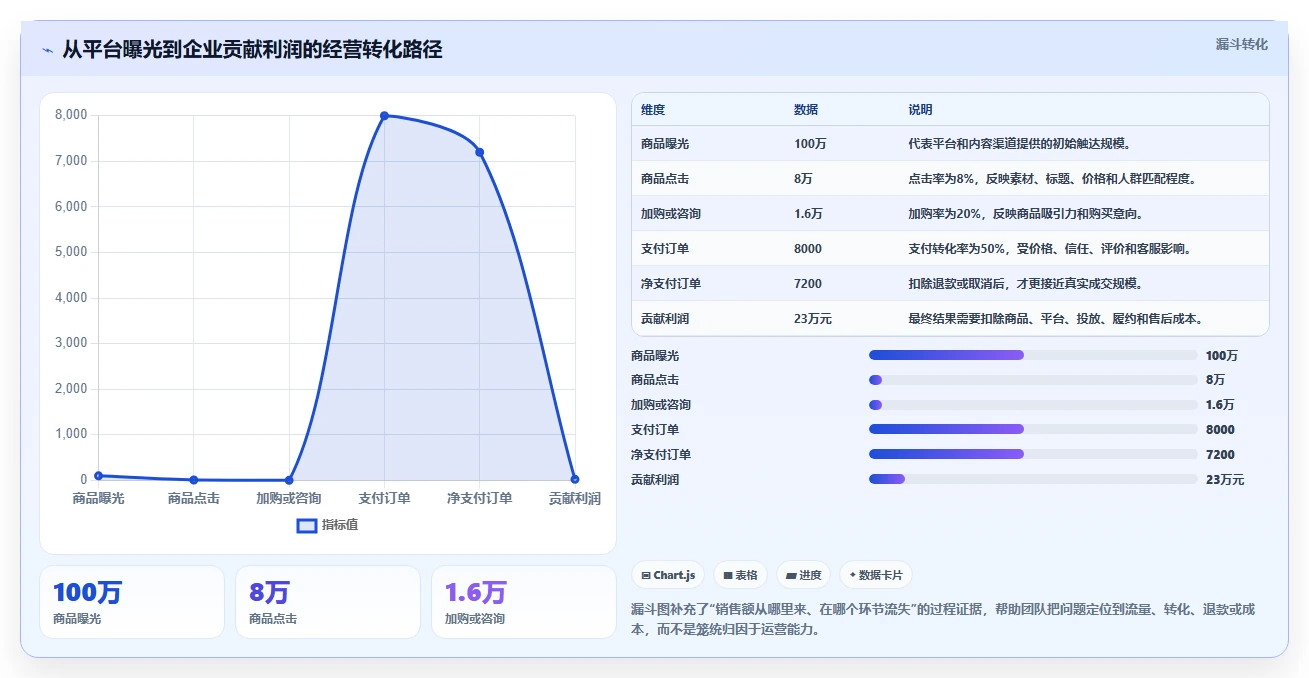Select the 100万 summary card
Screen dimensions: 1309x678
(132, 602)
